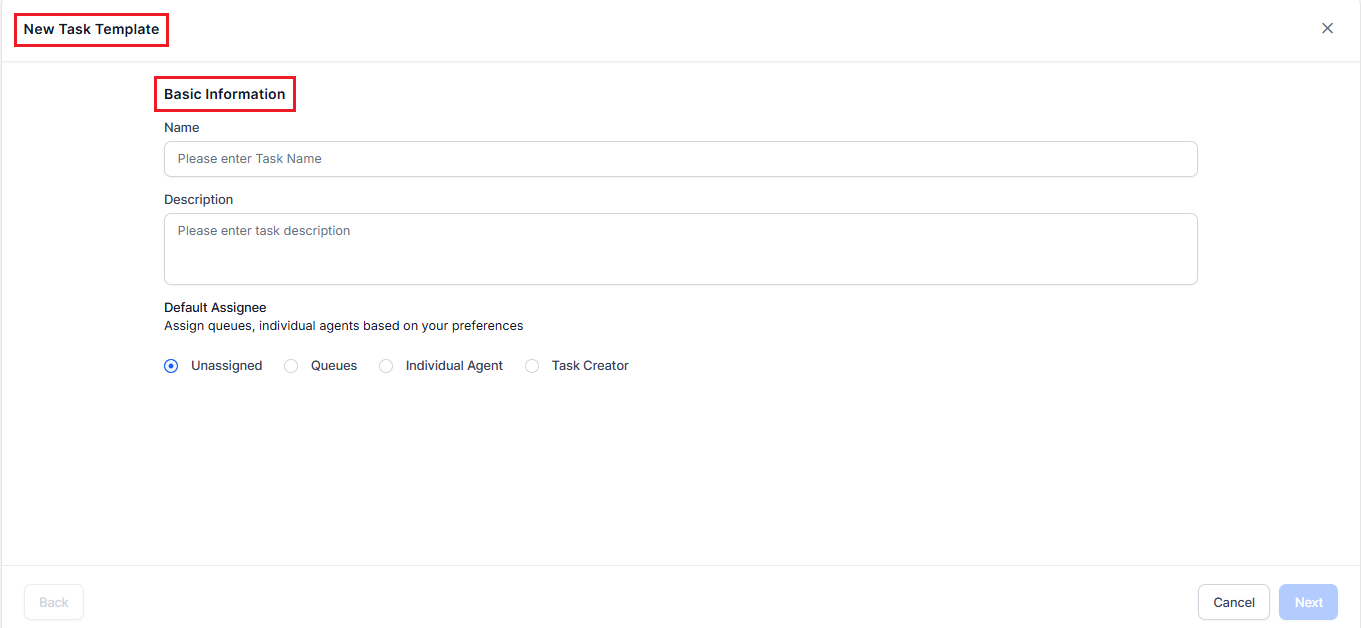Click the Individual Agent label text

pos(454,366)
